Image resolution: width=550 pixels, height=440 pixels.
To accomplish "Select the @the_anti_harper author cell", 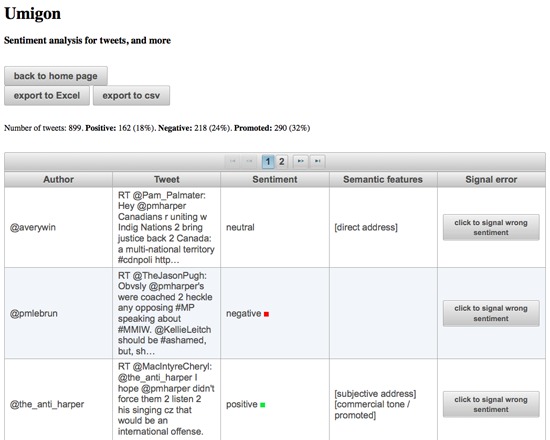I will [59, 404].
